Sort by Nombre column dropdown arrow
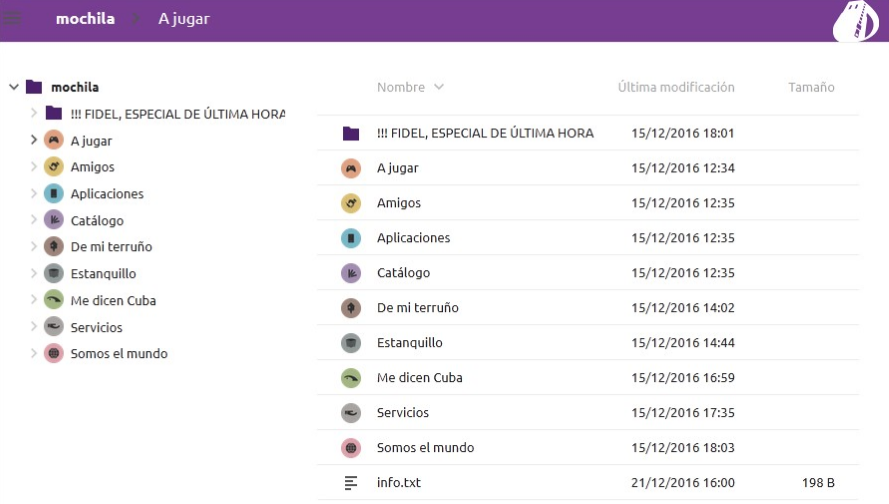Screen dimensions: 889x504 [439, 88]
